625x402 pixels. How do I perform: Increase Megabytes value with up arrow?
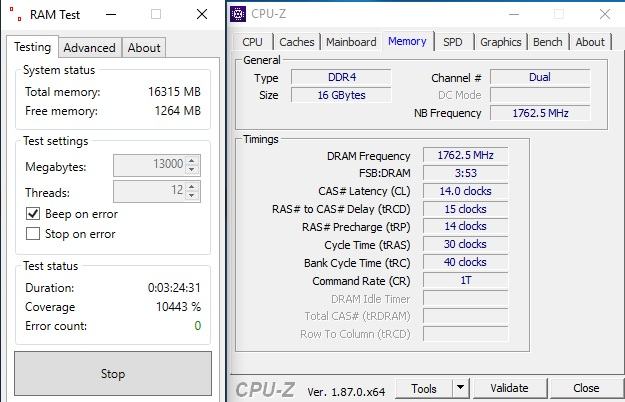192,161
